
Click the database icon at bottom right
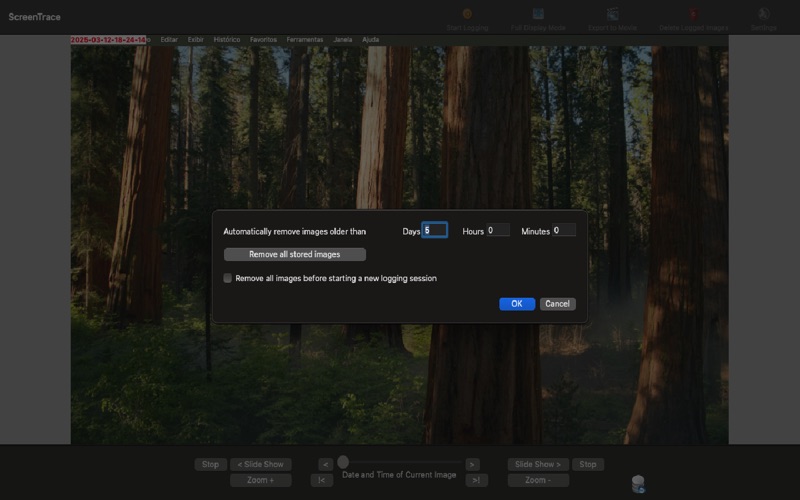coord(638,484)
